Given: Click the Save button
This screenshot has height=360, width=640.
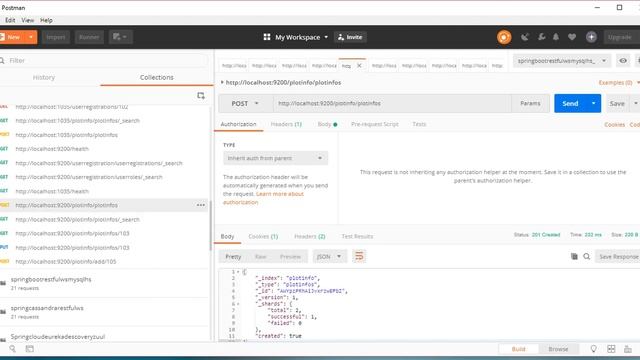Looking at the screenshot, I should point(617,104).
